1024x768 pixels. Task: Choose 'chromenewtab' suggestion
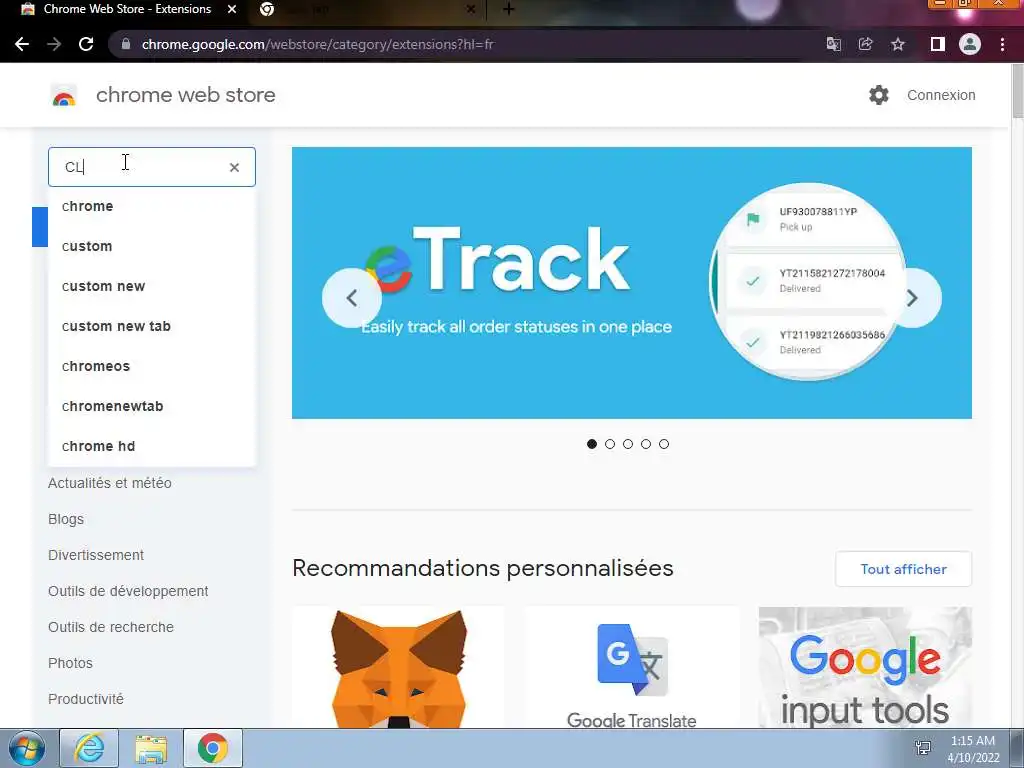click(x=152, y=406)
